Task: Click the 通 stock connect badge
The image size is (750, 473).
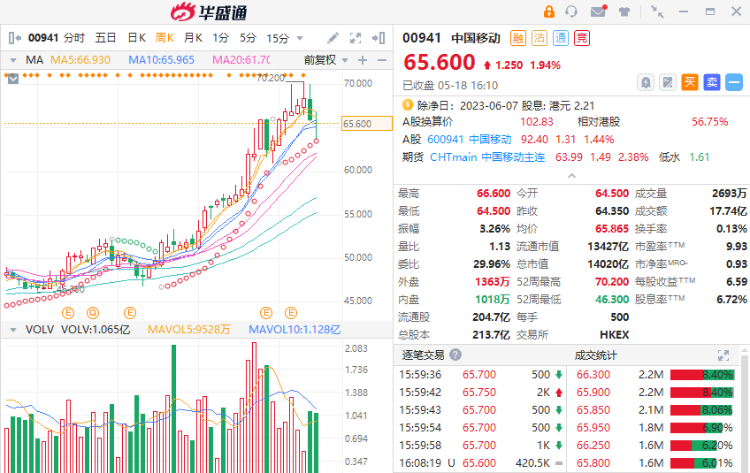Action: point(561,38)
